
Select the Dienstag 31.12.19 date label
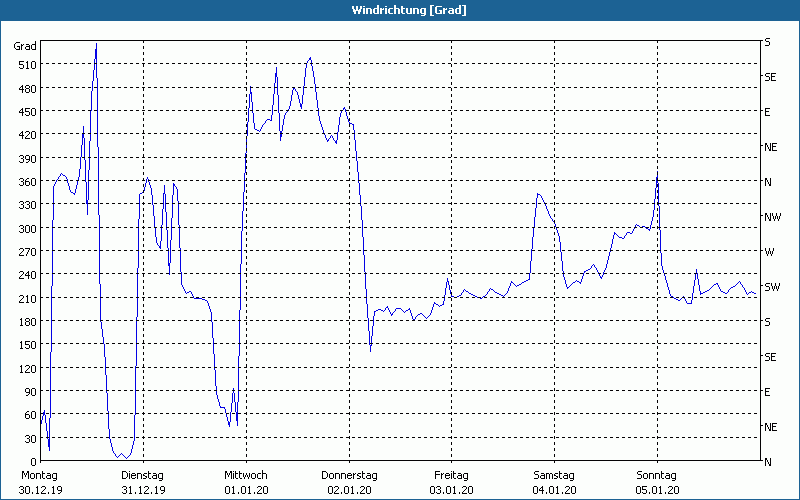tap(142, 482)
